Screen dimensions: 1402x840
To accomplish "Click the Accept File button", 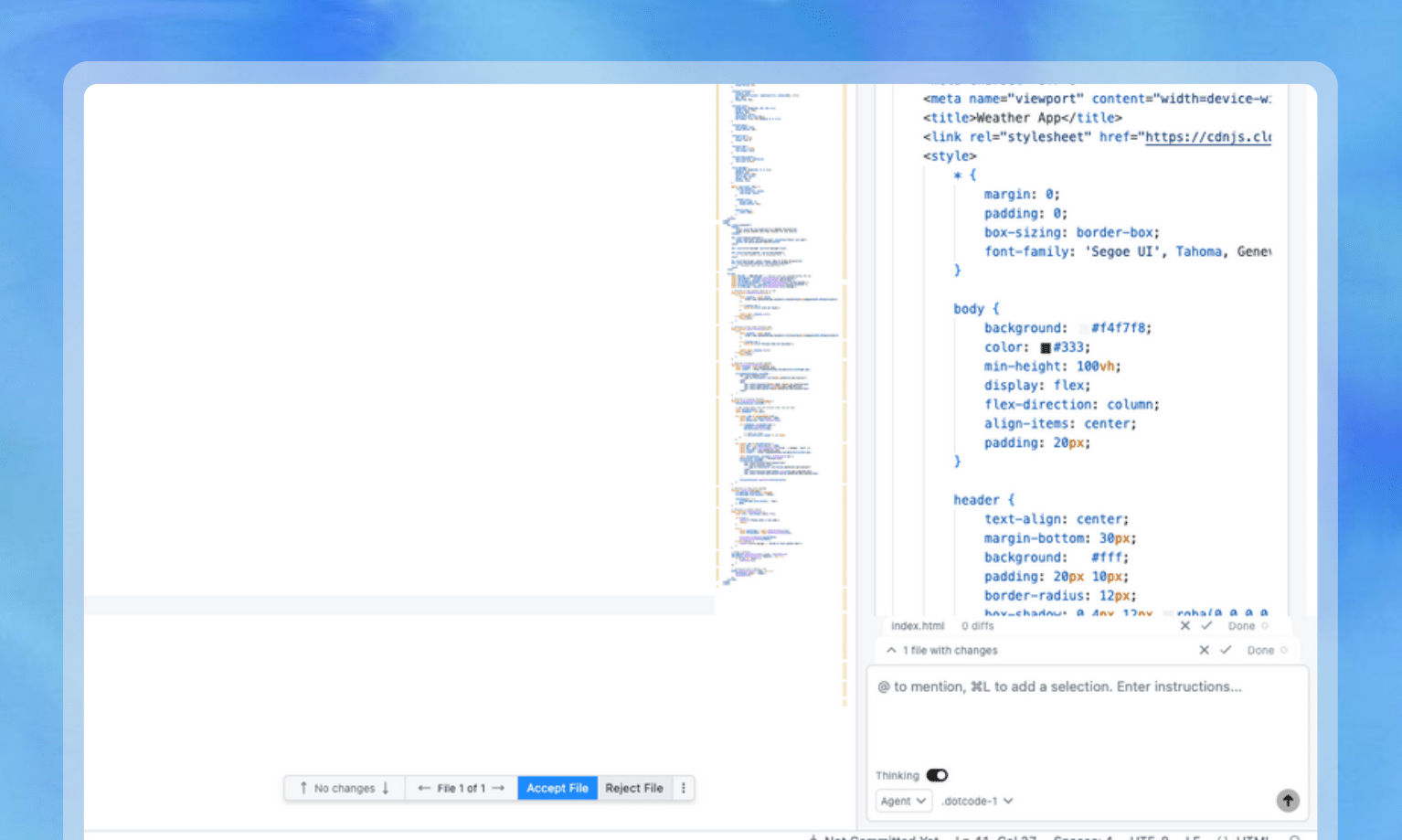I will 557,787.
